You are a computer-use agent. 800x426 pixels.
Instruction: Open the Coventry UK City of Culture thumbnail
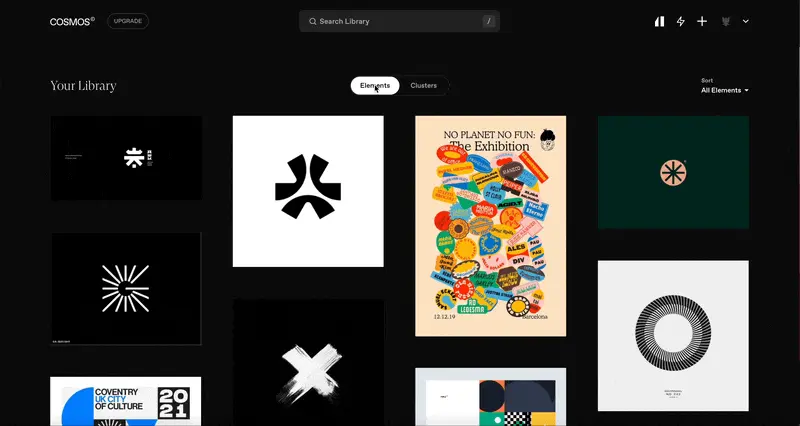tap(126, 402)
